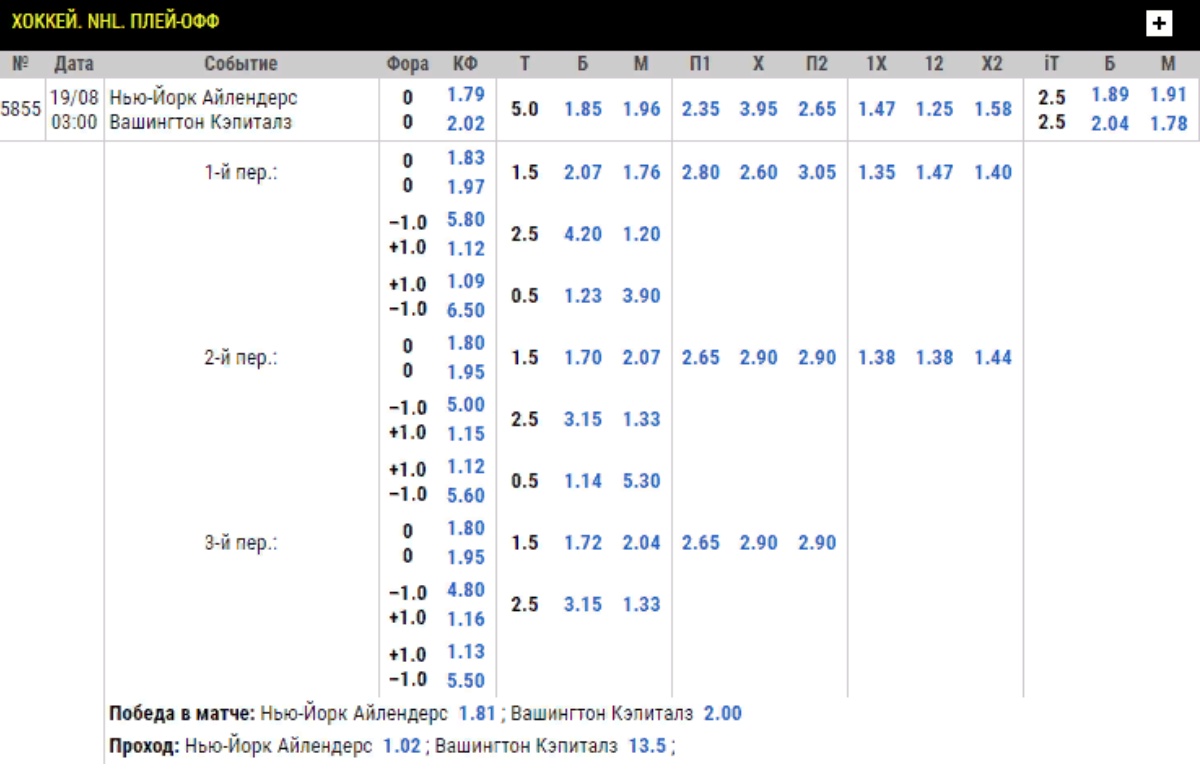
Task: Pick handicap -1.0 odds 4.80
Action: tap(466, 590)
